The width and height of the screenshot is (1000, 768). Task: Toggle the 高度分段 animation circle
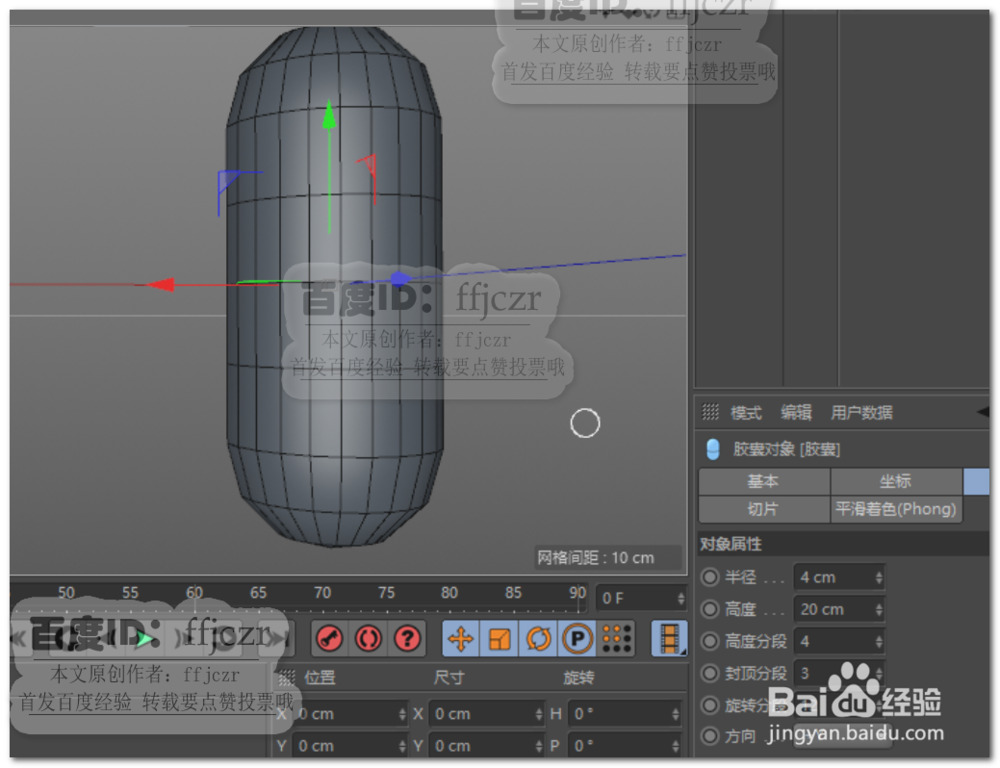[x=710, y=641]
